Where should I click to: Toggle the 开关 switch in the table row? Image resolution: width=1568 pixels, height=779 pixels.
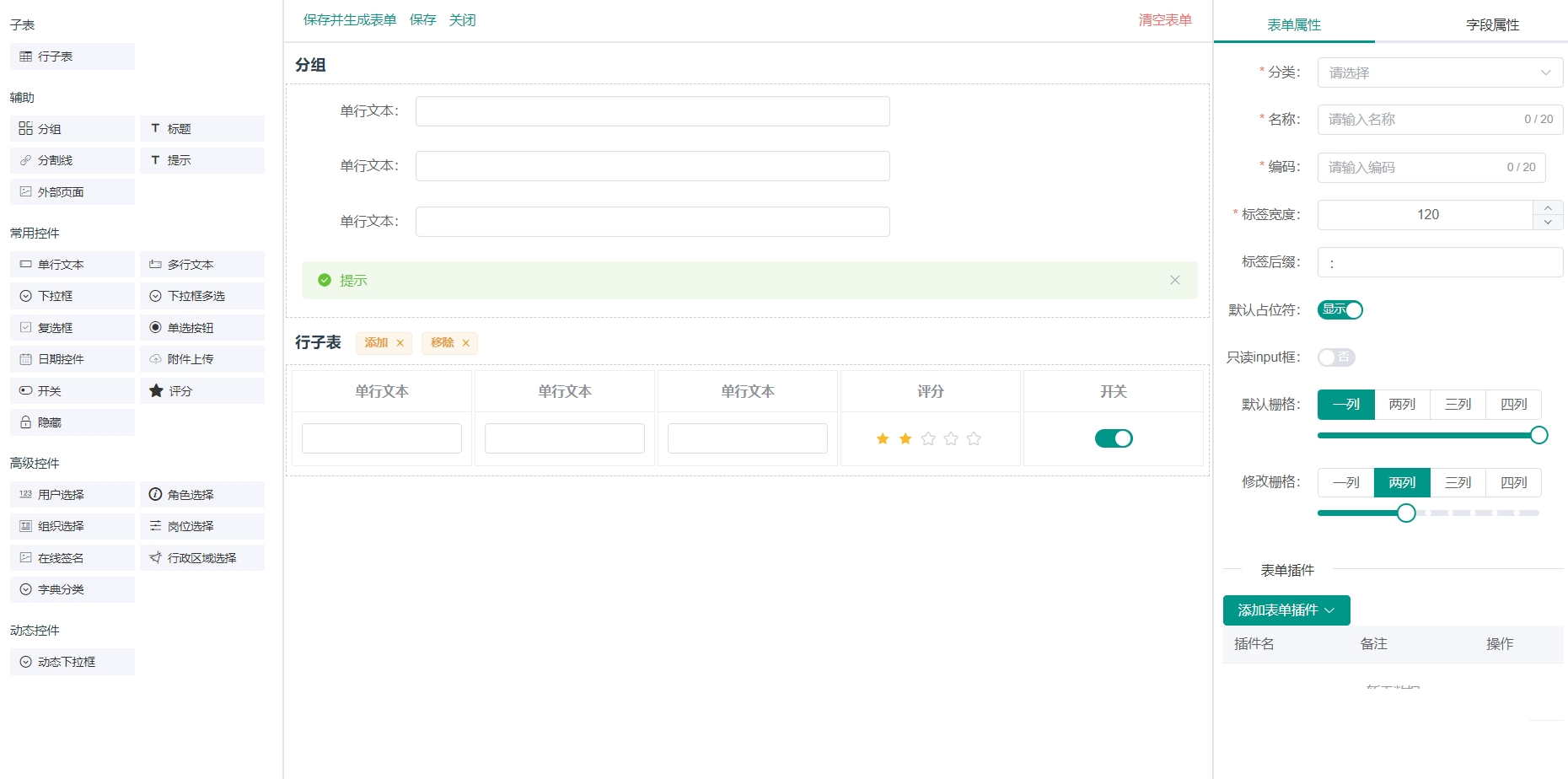click(1113, 438)
